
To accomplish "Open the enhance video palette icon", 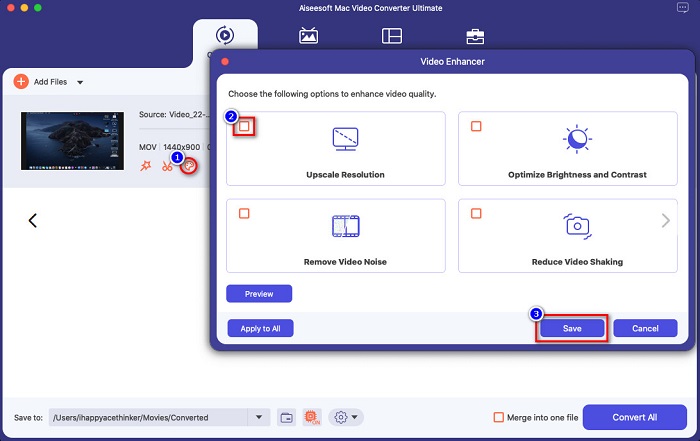I will pos(189,166).
